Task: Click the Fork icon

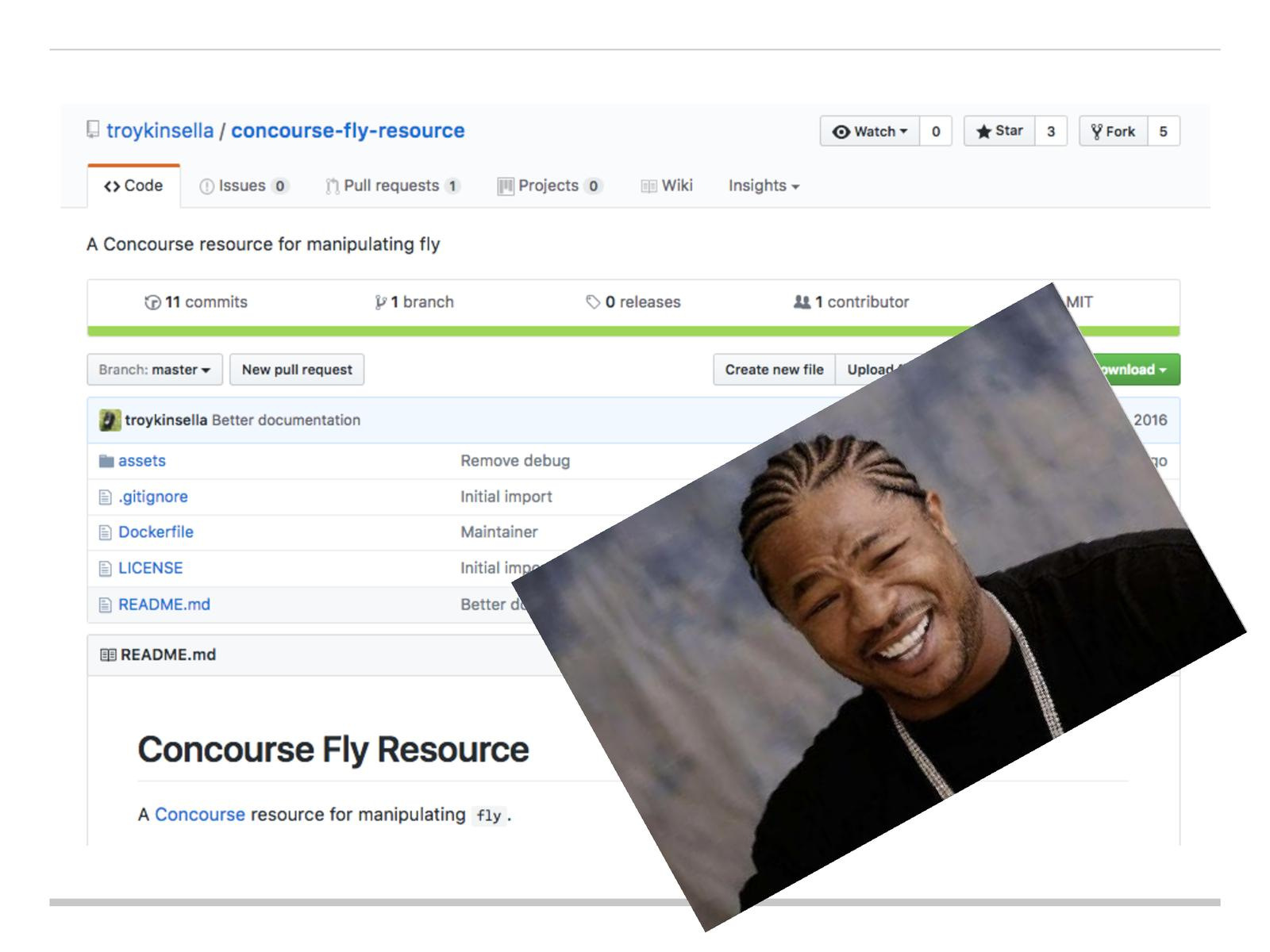Action: [1097, 132]
